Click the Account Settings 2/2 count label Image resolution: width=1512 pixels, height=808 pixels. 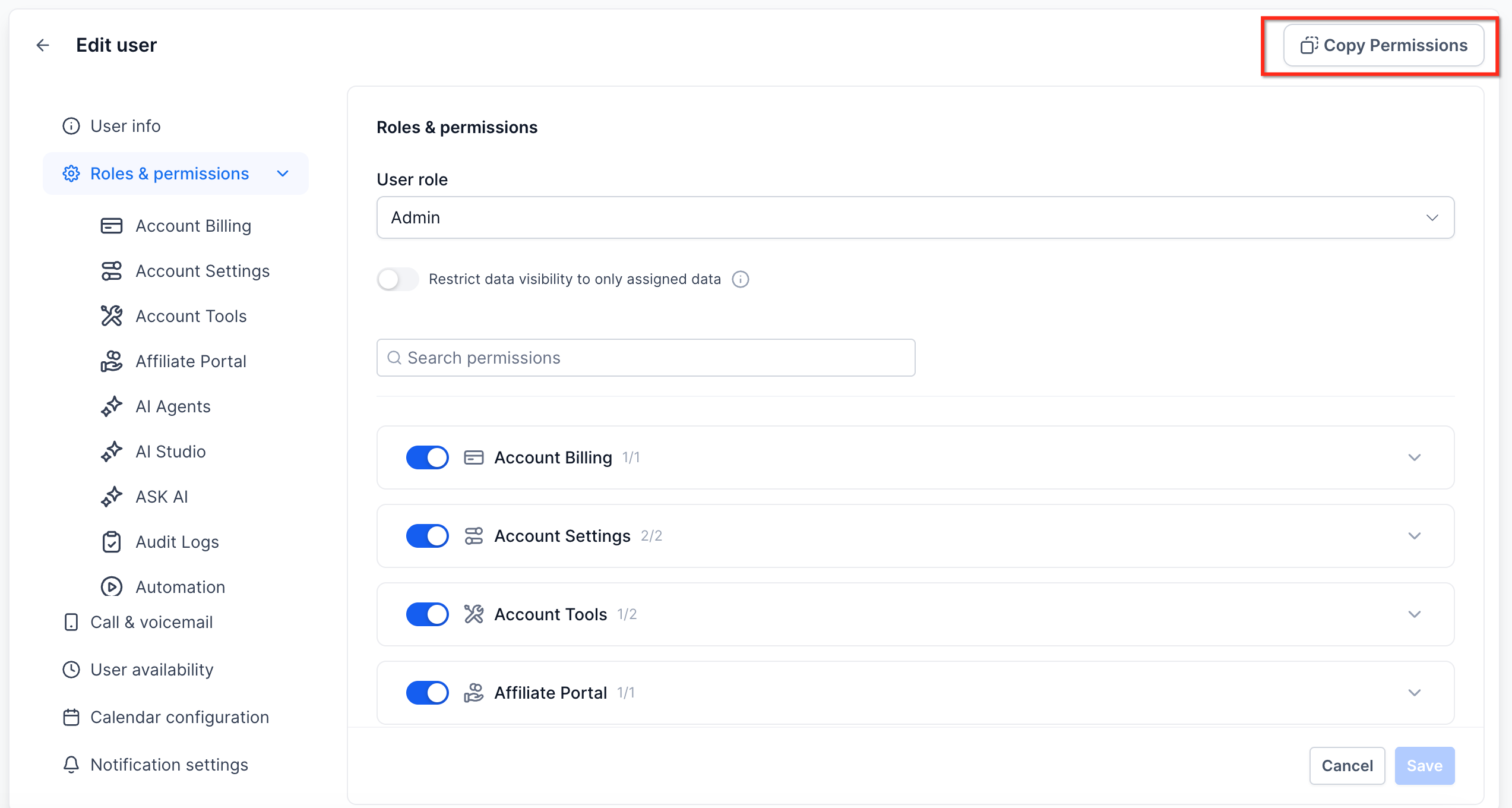(651, 536)
